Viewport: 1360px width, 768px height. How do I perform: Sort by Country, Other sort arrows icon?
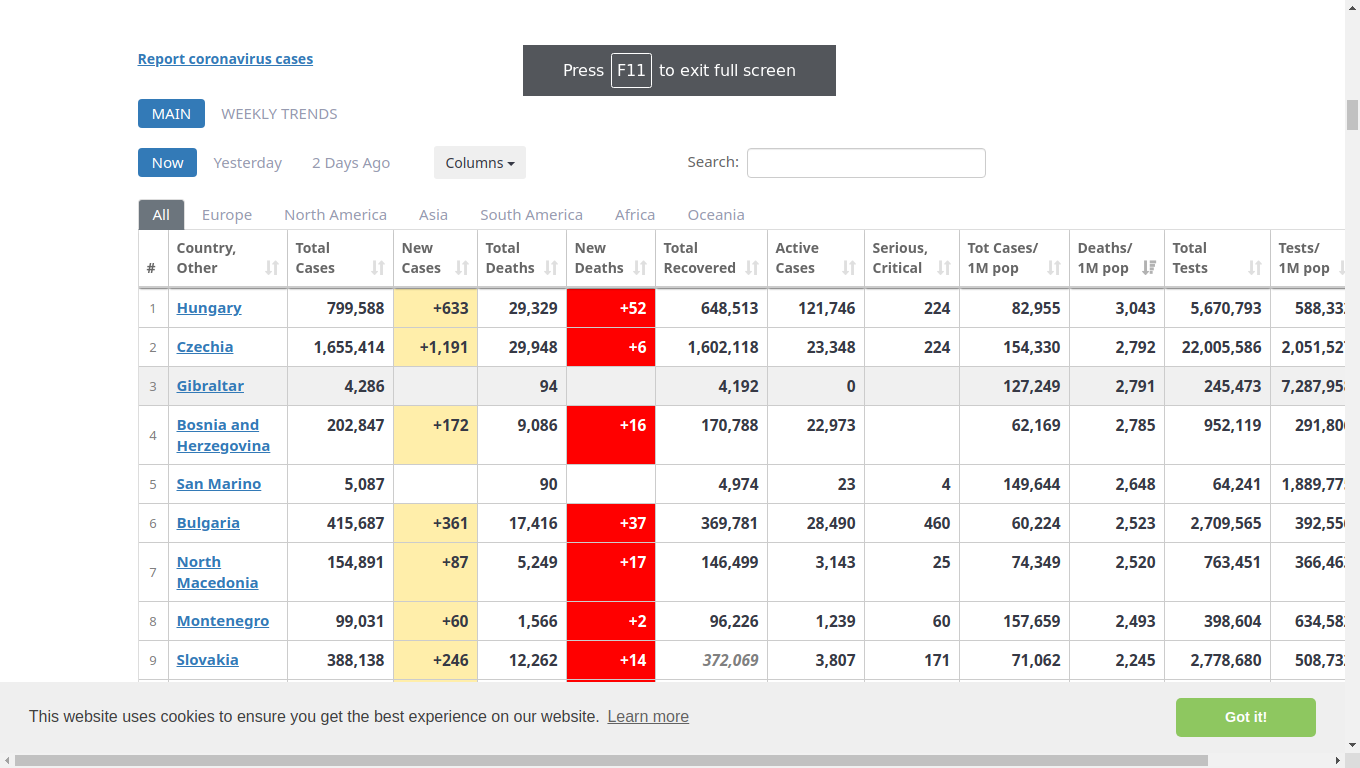point(272,268)
